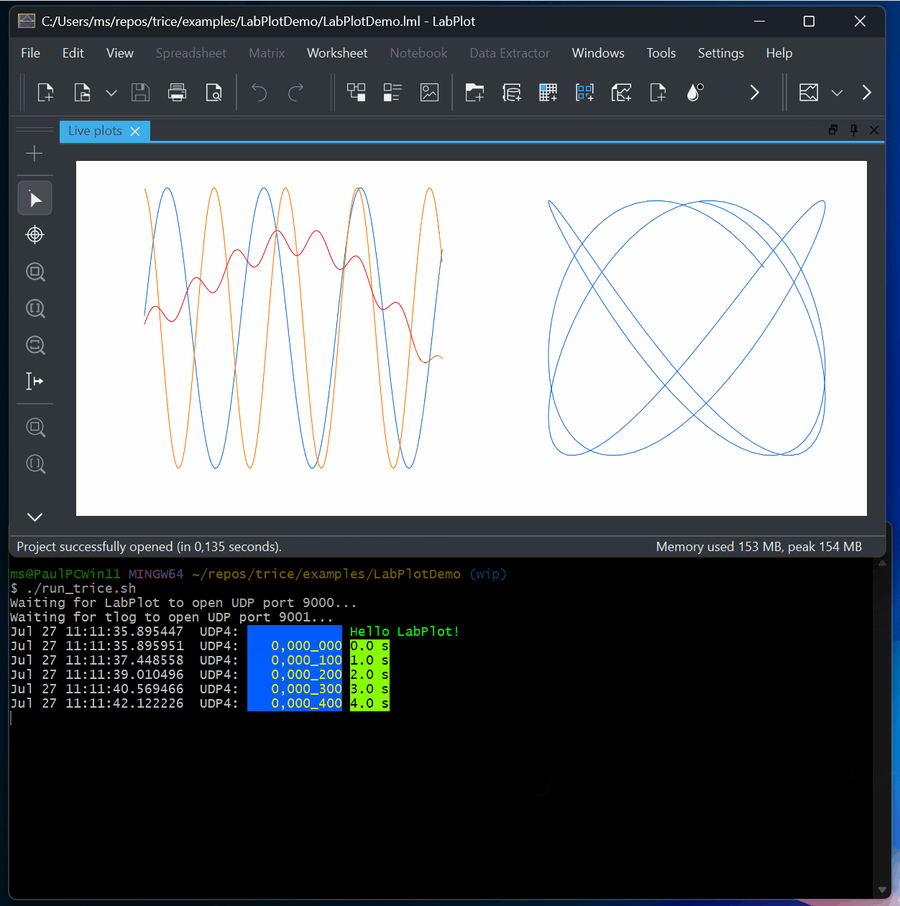Select the sine wave time-series plot
900x906 pixels.
point(293,328)
